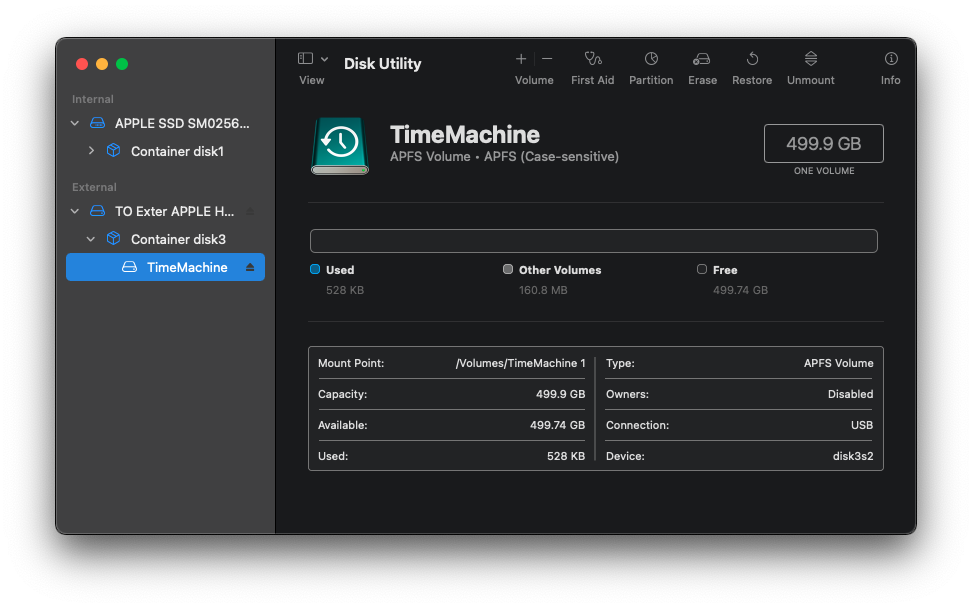Click the Erase disk icon

click(702, 59)
